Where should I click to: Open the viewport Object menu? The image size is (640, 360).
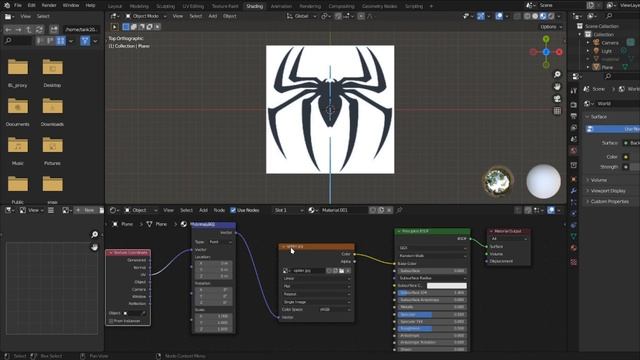(x=229, y=16)
